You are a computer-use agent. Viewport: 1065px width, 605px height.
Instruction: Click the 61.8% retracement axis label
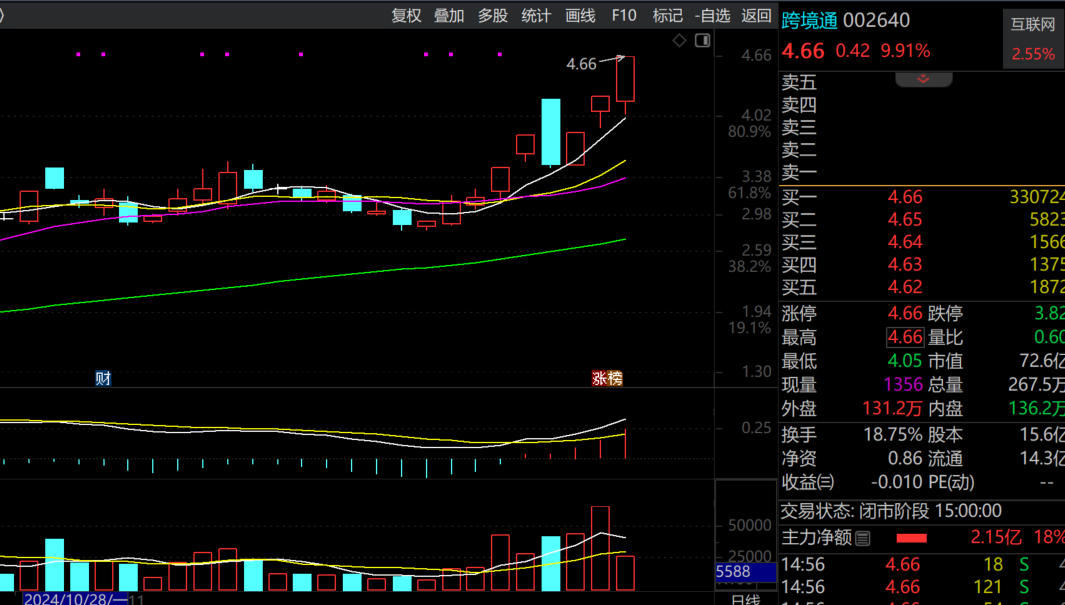[749, 194]
